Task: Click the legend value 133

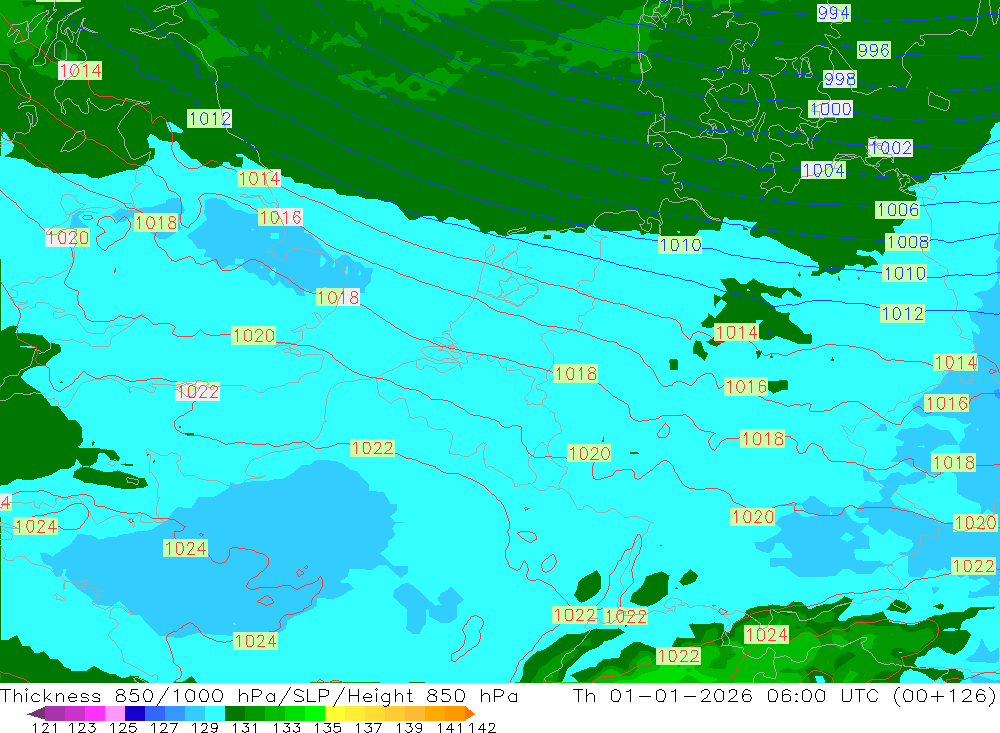Action: coord(286,727)
